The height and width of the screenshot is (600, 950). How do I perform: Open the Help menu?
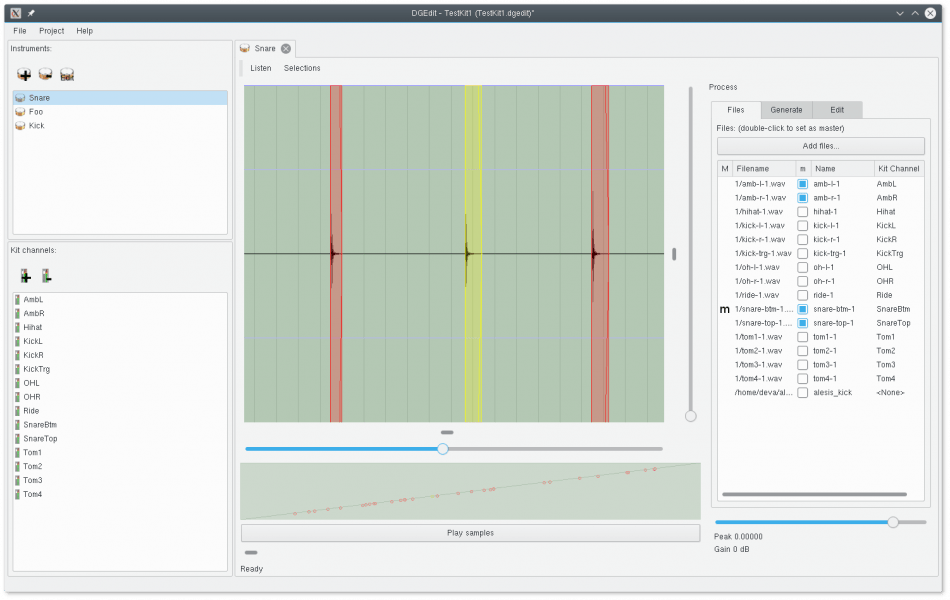[x=84, y=31]
